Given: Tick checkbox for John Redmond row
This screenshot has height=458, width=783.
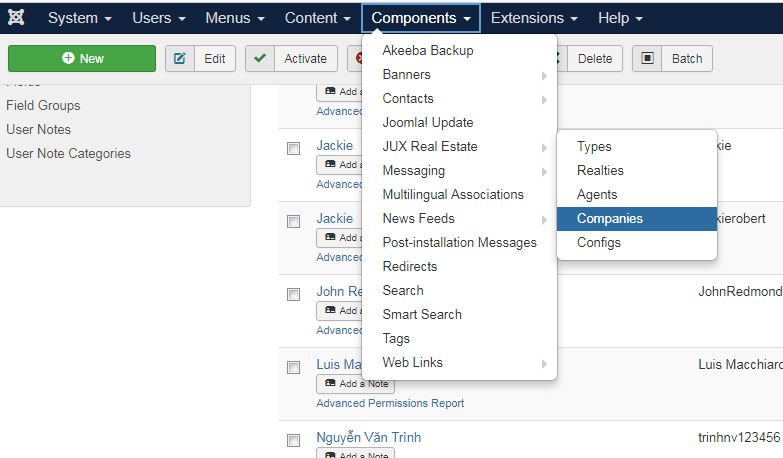Looking at the screenshot, I should [x=294, y=294].
